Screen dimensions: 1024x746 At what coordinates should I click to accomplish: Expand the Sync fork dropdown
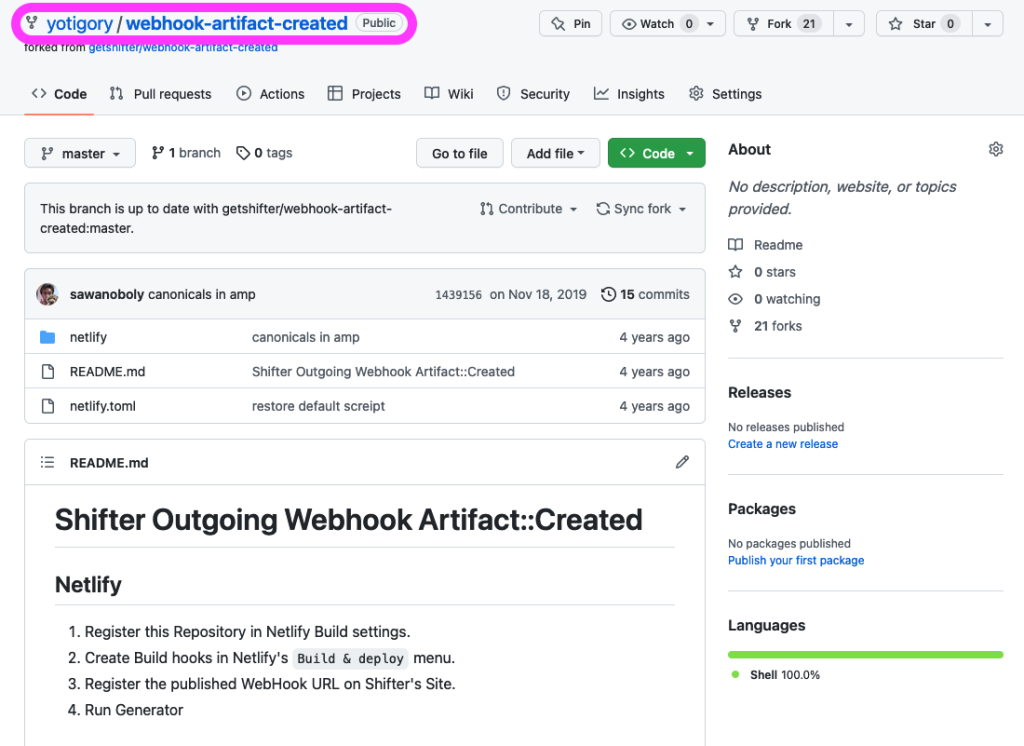pos(641,209)
